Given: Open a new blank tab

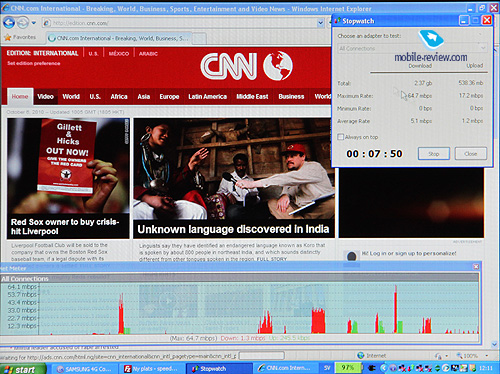Looking at the screenshot, I should click(199, 39).
